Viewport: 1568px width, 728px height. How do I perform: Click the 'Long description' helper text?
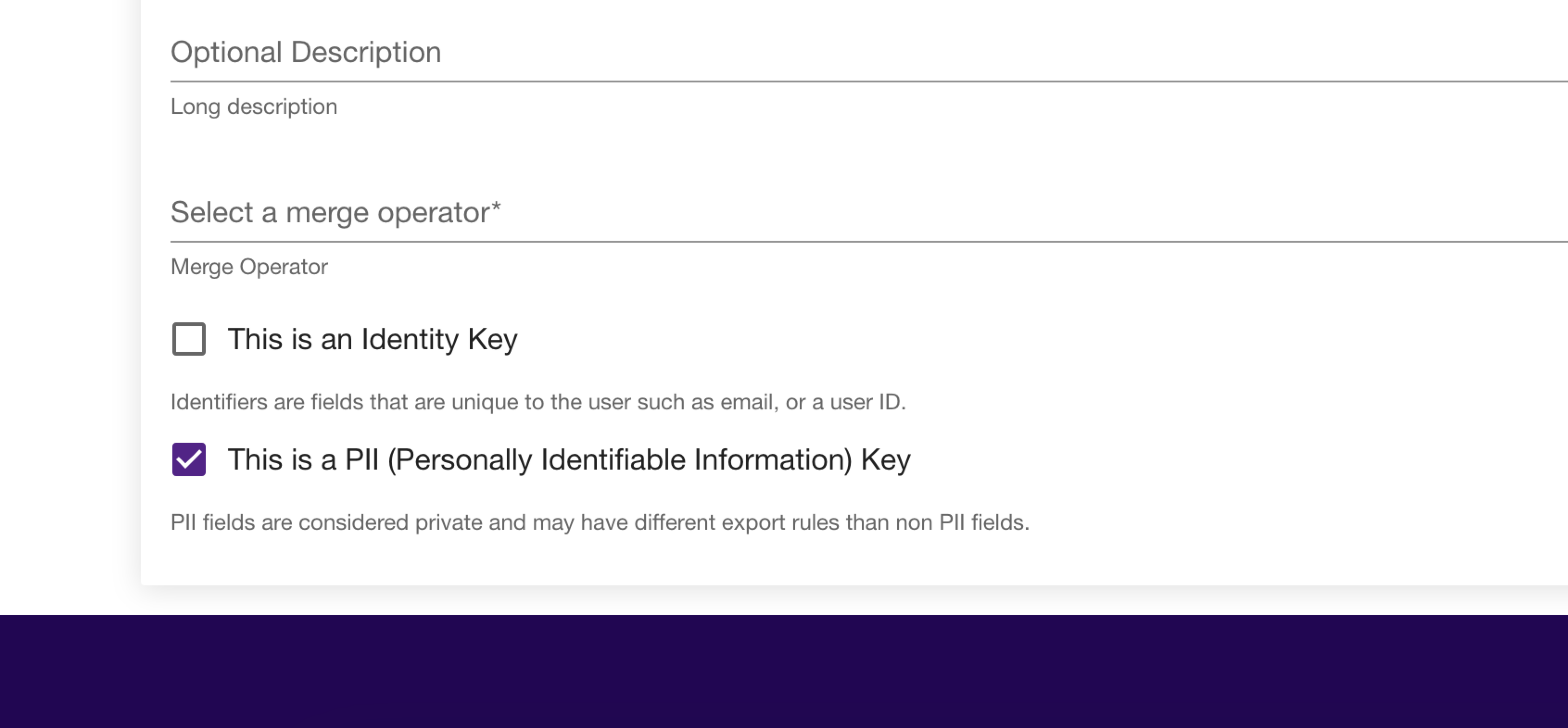[254, 107]
